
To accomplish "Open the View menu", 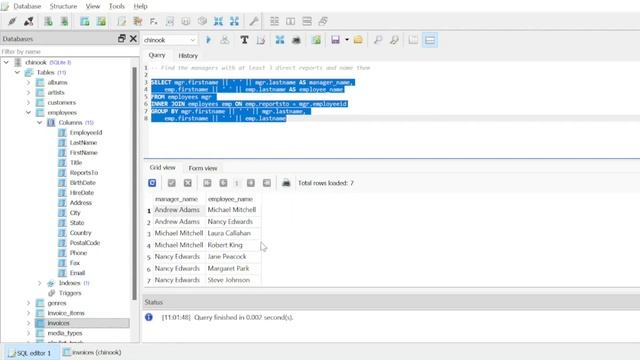I will click(x=93, y=6).
